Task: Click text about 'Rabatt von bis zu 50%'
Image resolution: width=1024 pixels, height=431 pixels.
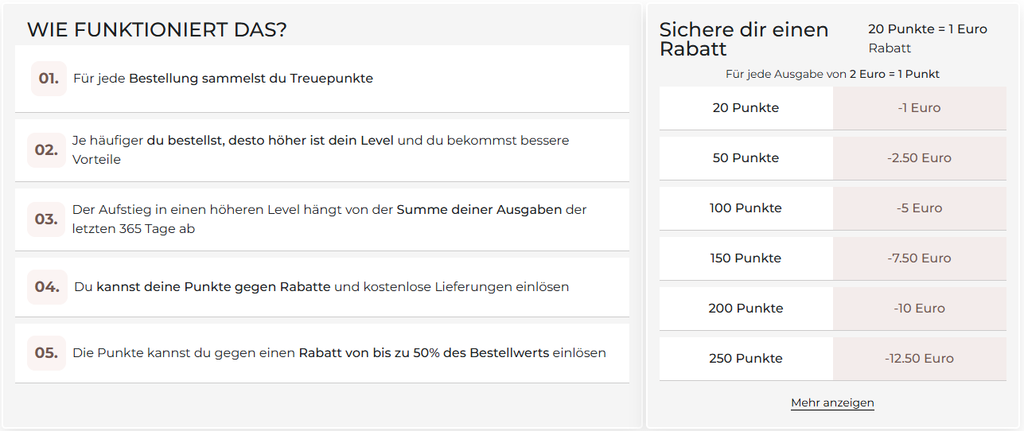Action: click(x=339, y=353)
